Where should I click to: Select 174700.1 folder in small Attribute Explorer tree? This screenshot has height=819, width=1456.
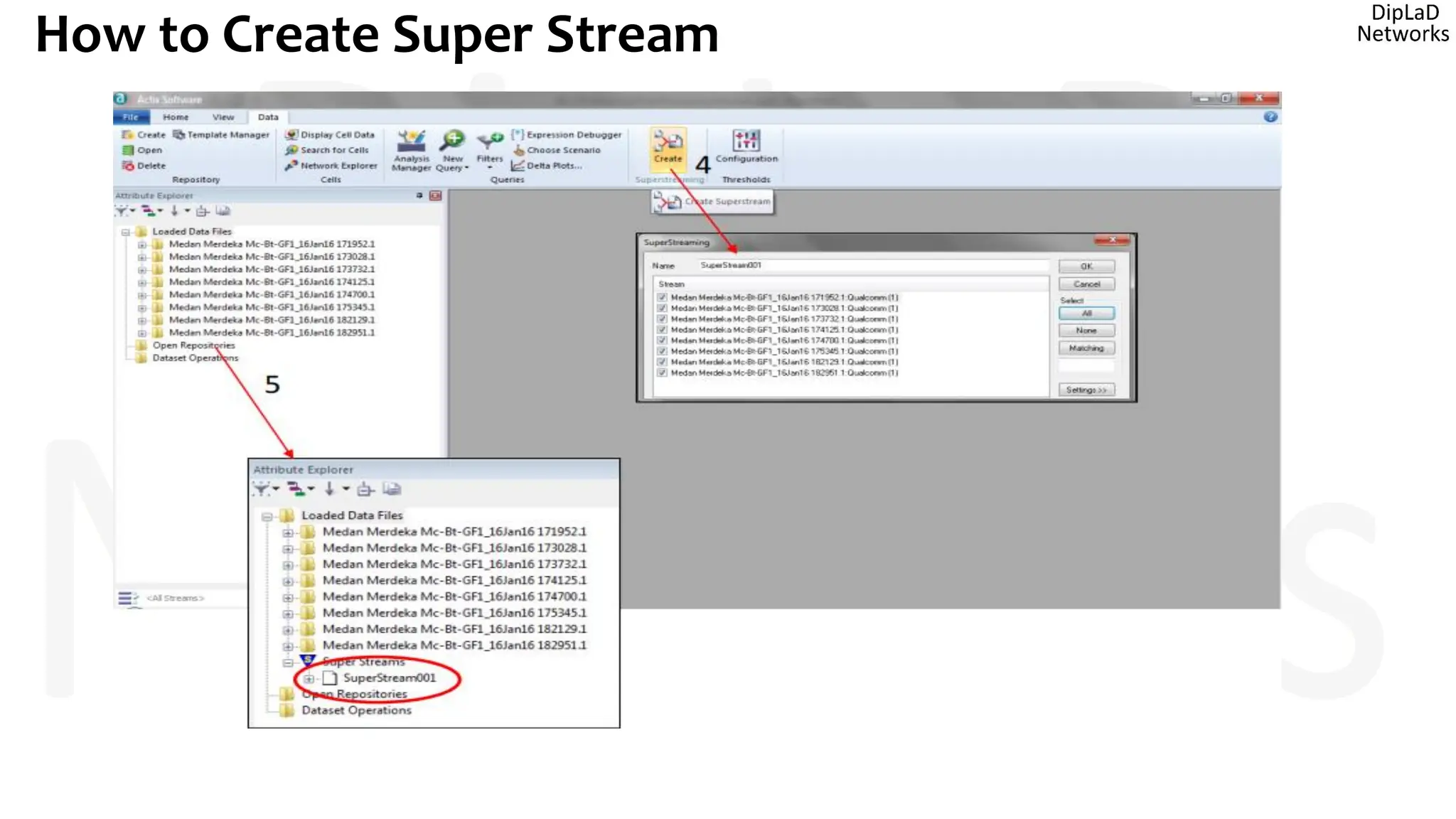[272, 294]
